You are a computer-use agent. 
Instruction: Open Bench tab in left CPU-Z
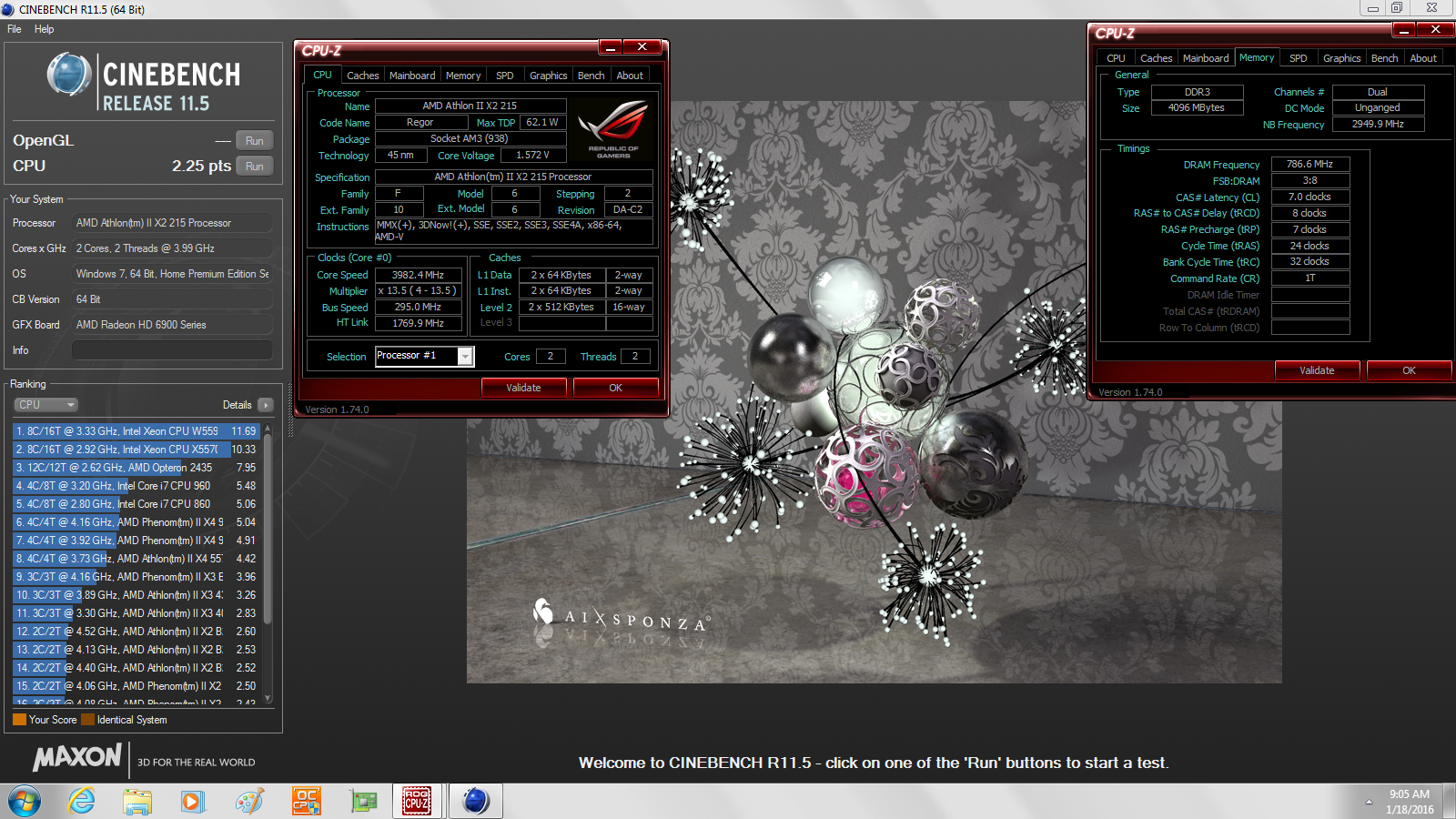tap(591, 76)
